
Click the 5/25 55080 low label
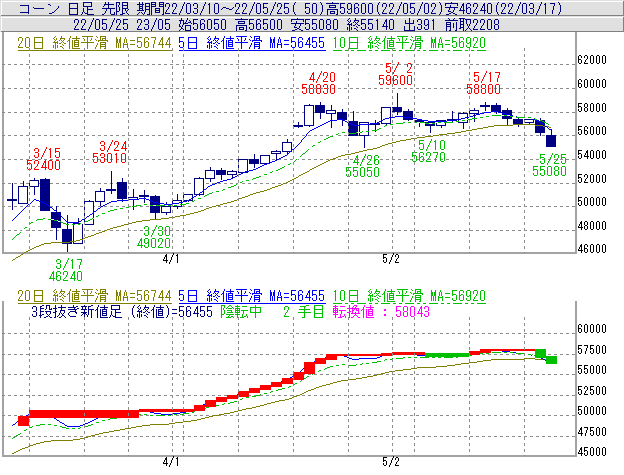coord(549,165)
